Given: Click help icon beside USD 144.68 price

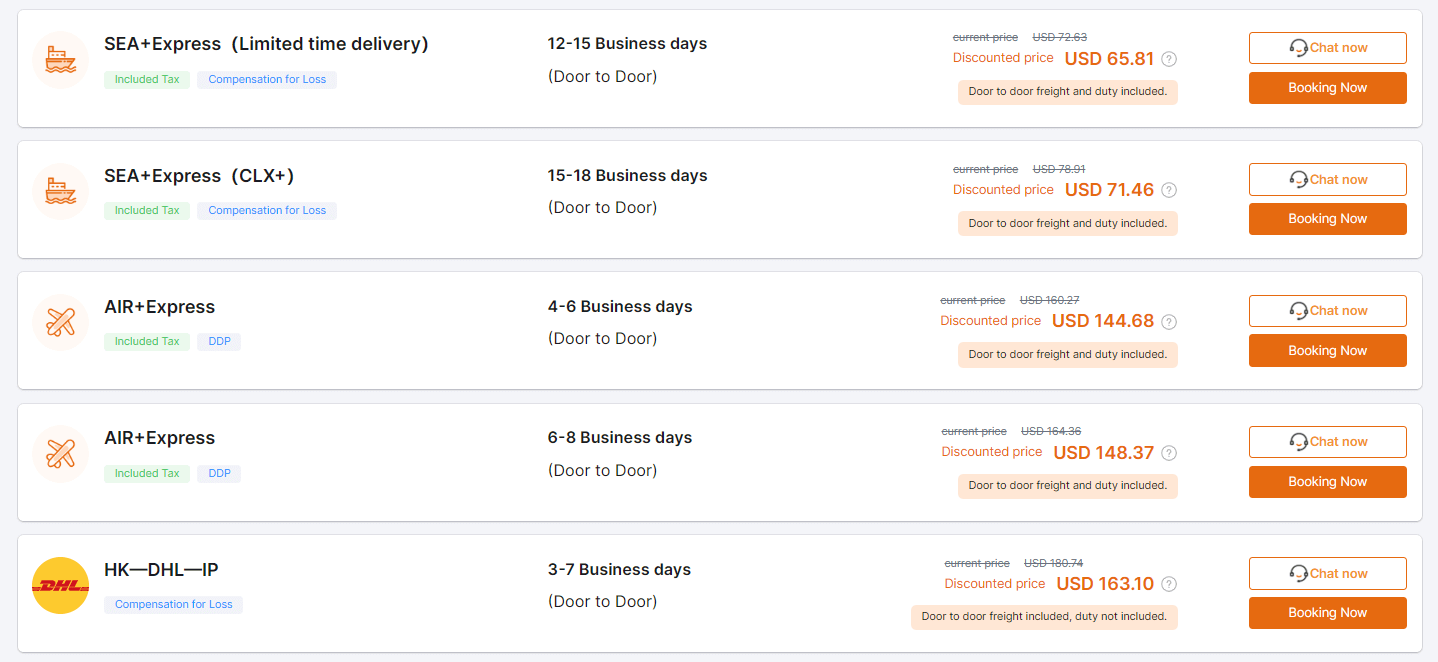Looking at the screenshot, I should pyautogui.click(x=1169, y=322).
